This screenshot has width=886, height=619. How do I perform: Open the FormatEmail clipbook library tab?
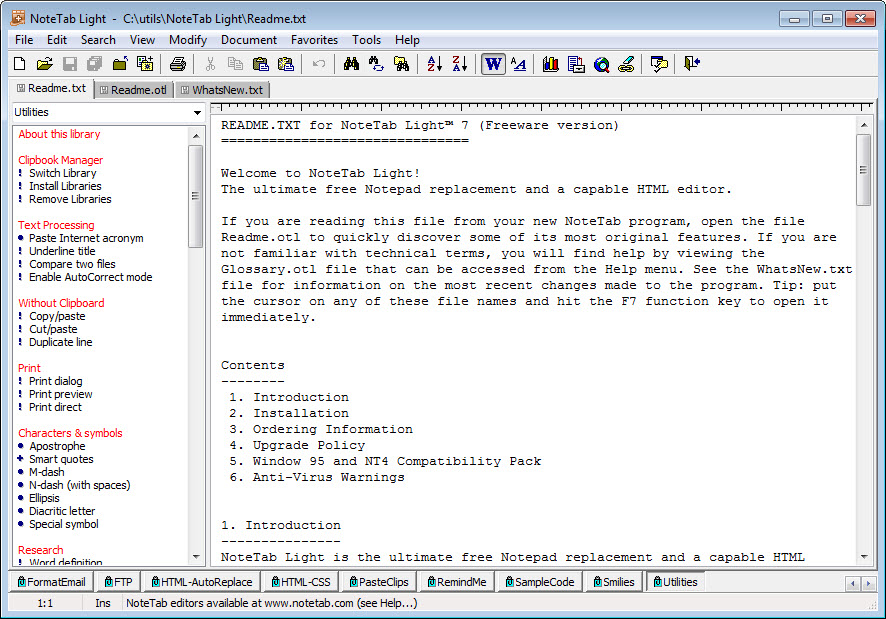point(51,582)
